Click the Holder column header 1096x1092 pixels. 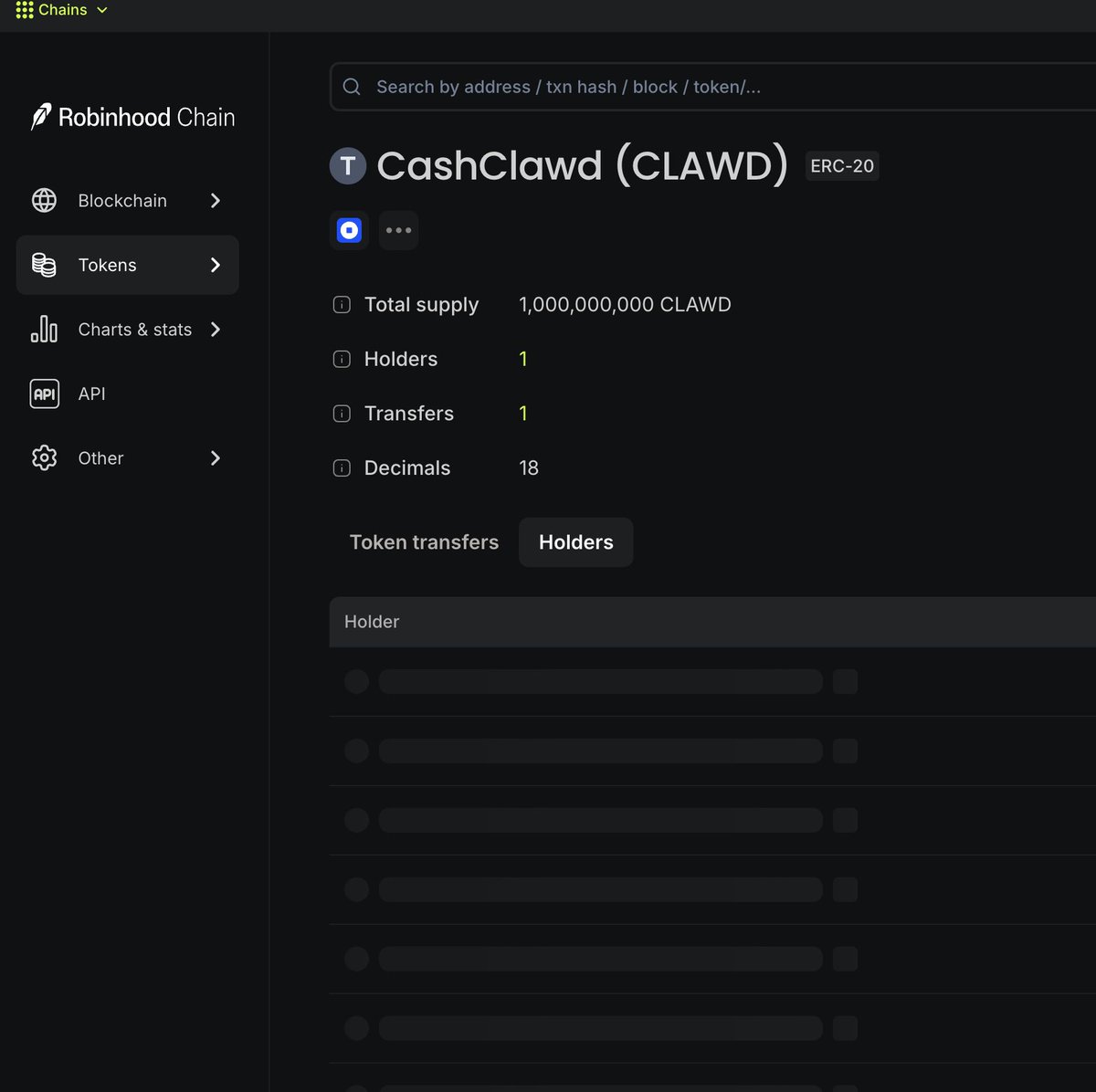coord(372,622)
